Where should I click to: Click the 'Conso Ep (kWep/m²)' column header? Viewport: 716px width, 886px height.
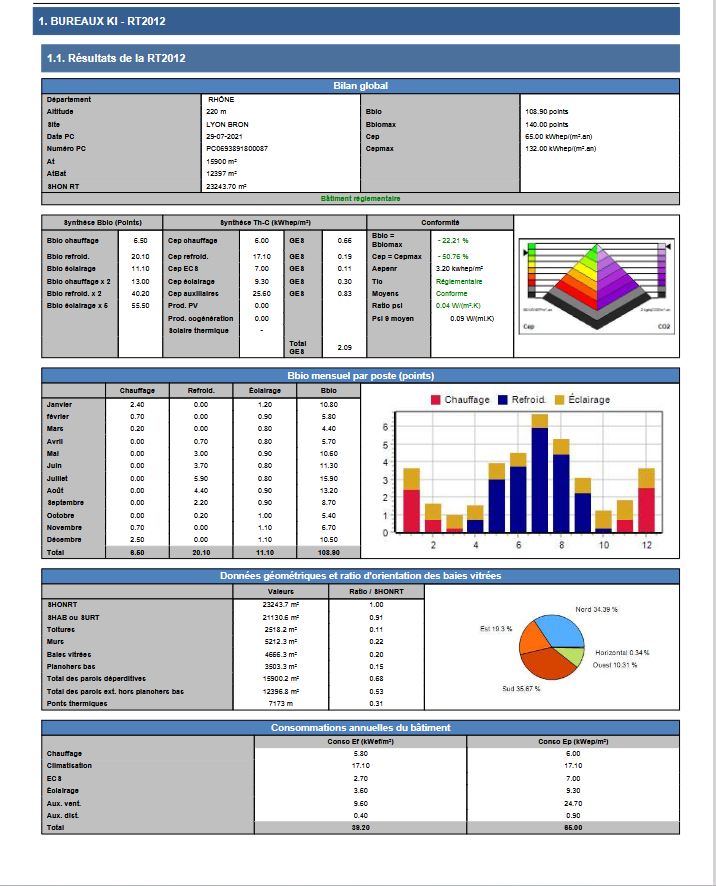click(573, 741)
